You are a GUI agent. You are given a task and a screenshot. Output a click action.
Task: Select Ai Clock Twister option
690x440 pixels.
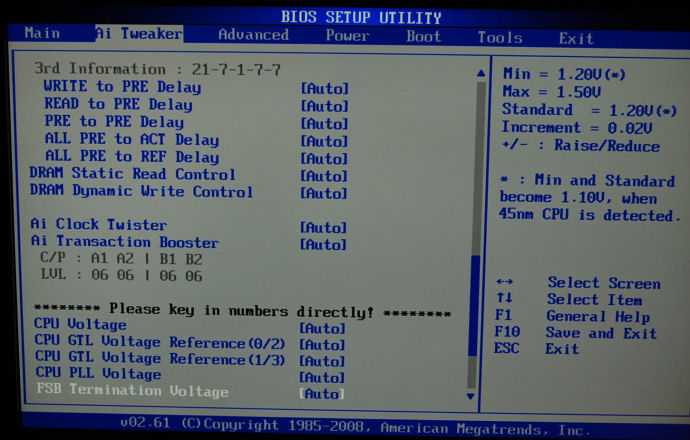[x=99, y=224]
